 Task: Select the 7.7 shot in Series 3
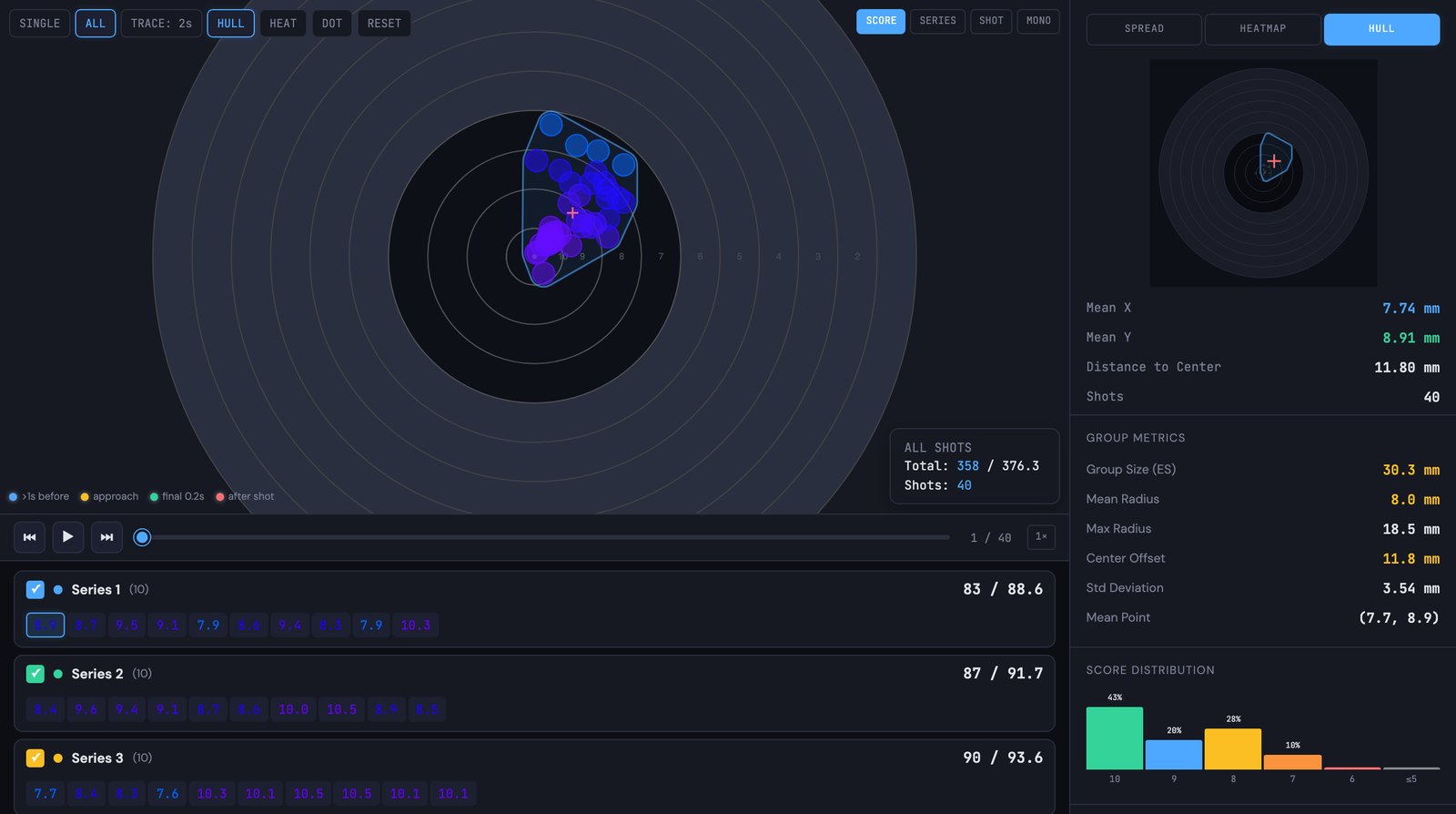point(45,794)
